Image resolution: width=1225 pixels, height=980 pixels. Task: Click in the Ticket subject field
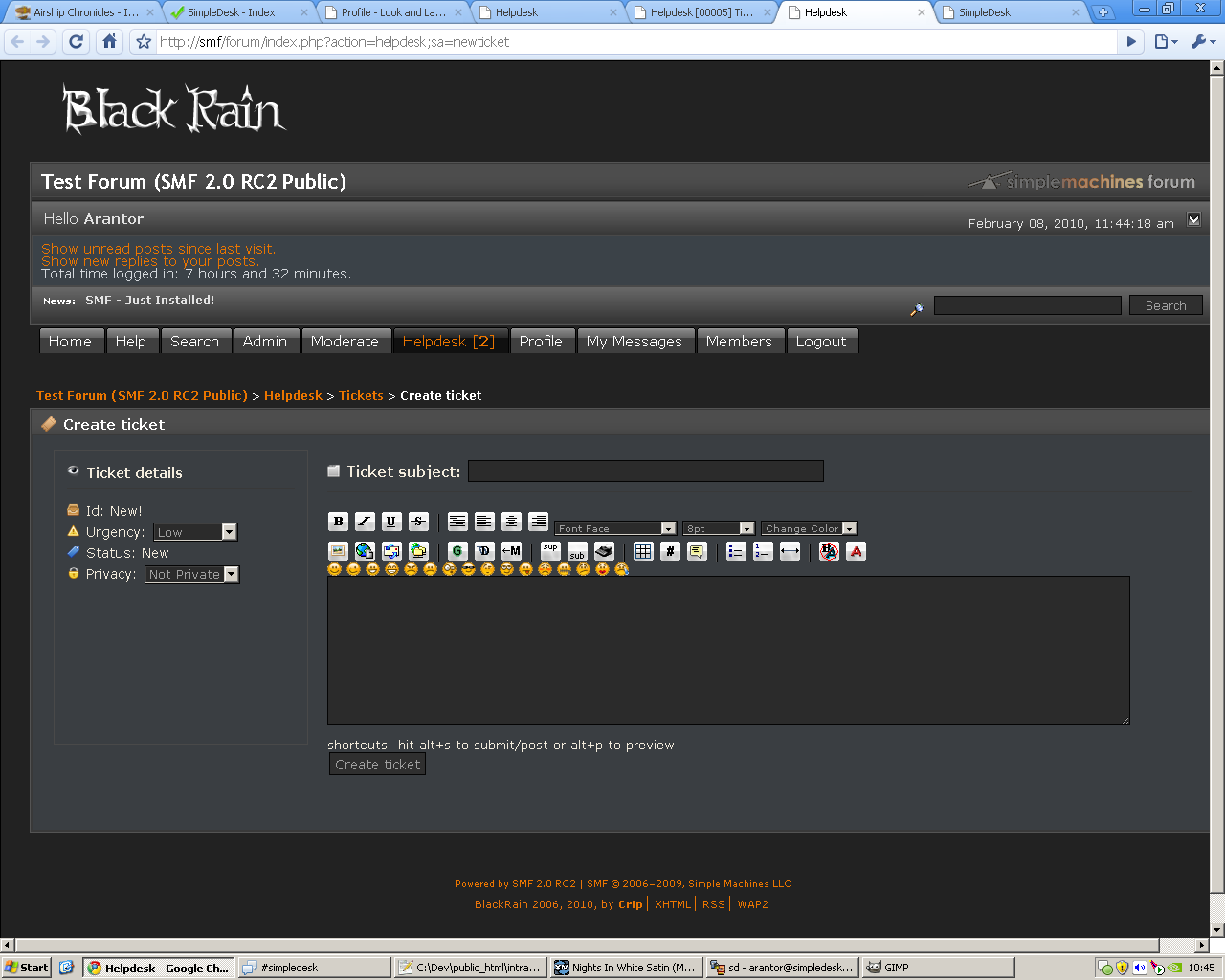pos(646,471)
